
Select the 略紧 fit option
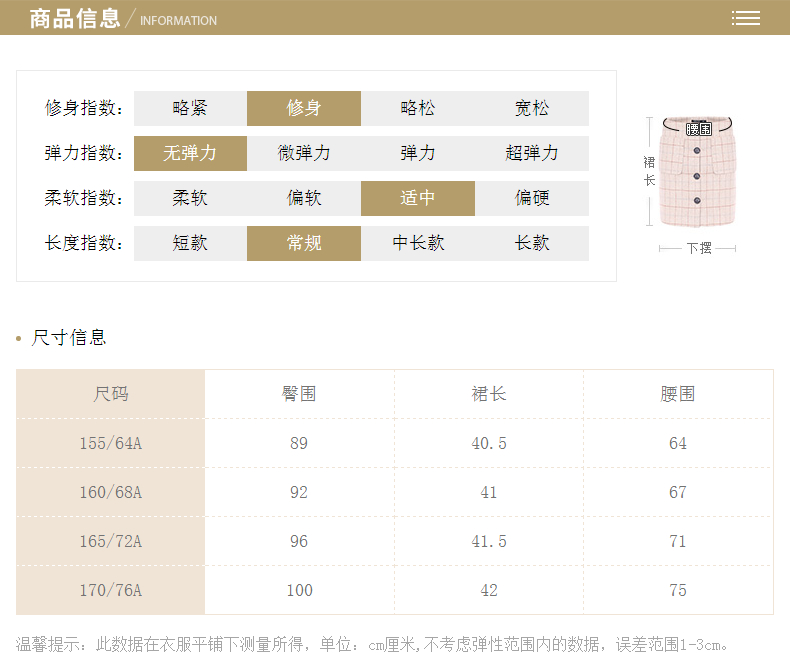pos(190,108)
